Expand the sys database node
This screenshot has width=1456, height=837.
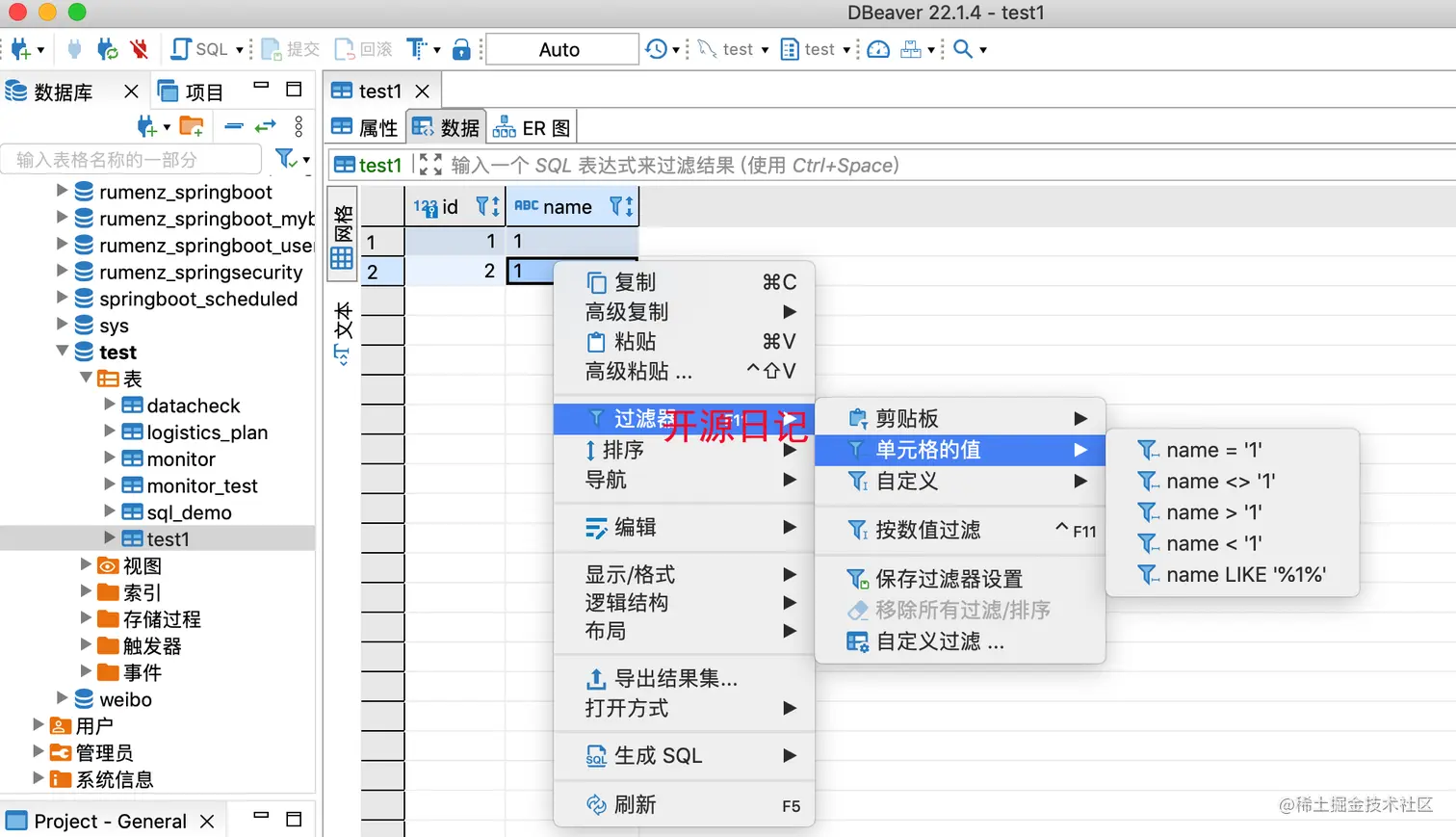click(63, 325)
